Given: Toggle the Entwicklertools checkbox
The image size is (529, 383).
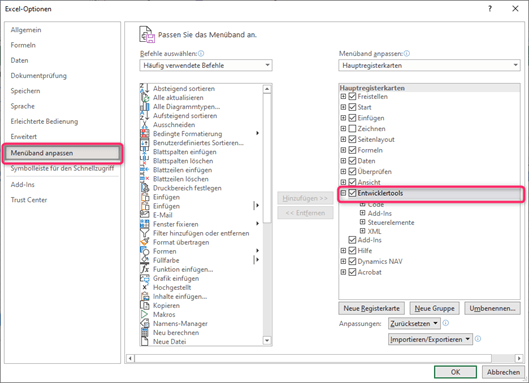Looking at the screenshot, I should [x=352, y=193].
